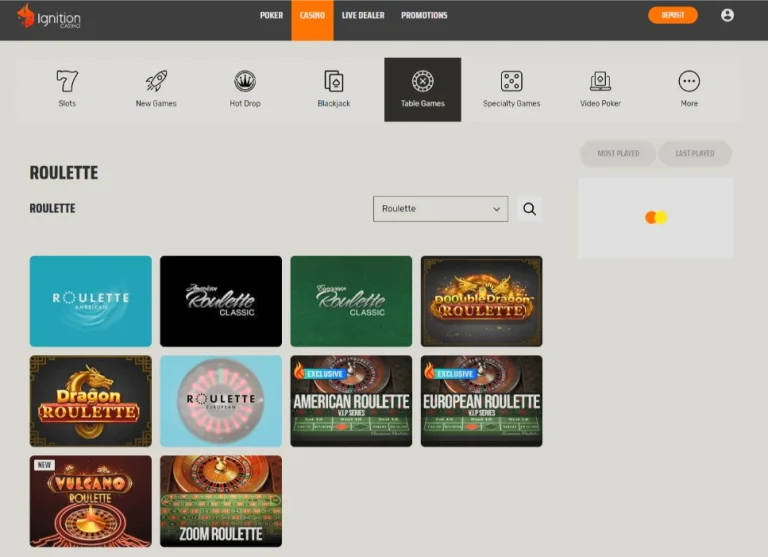Select the Most Played button
Viewport: 768px width, 557px height.
tap(618, 153)
